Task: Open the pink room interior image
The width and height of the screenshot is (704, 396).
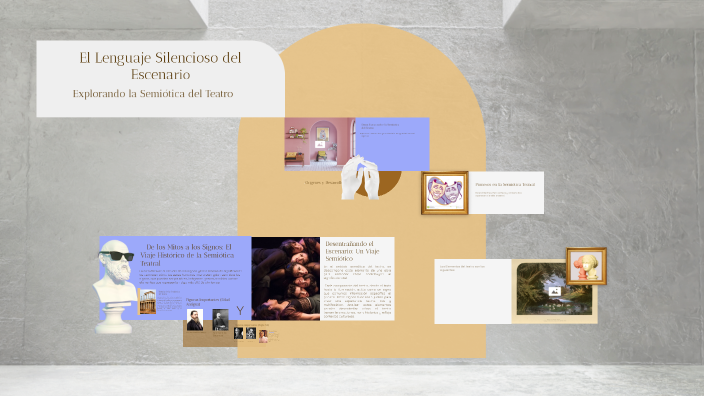Action: (320, 144)
